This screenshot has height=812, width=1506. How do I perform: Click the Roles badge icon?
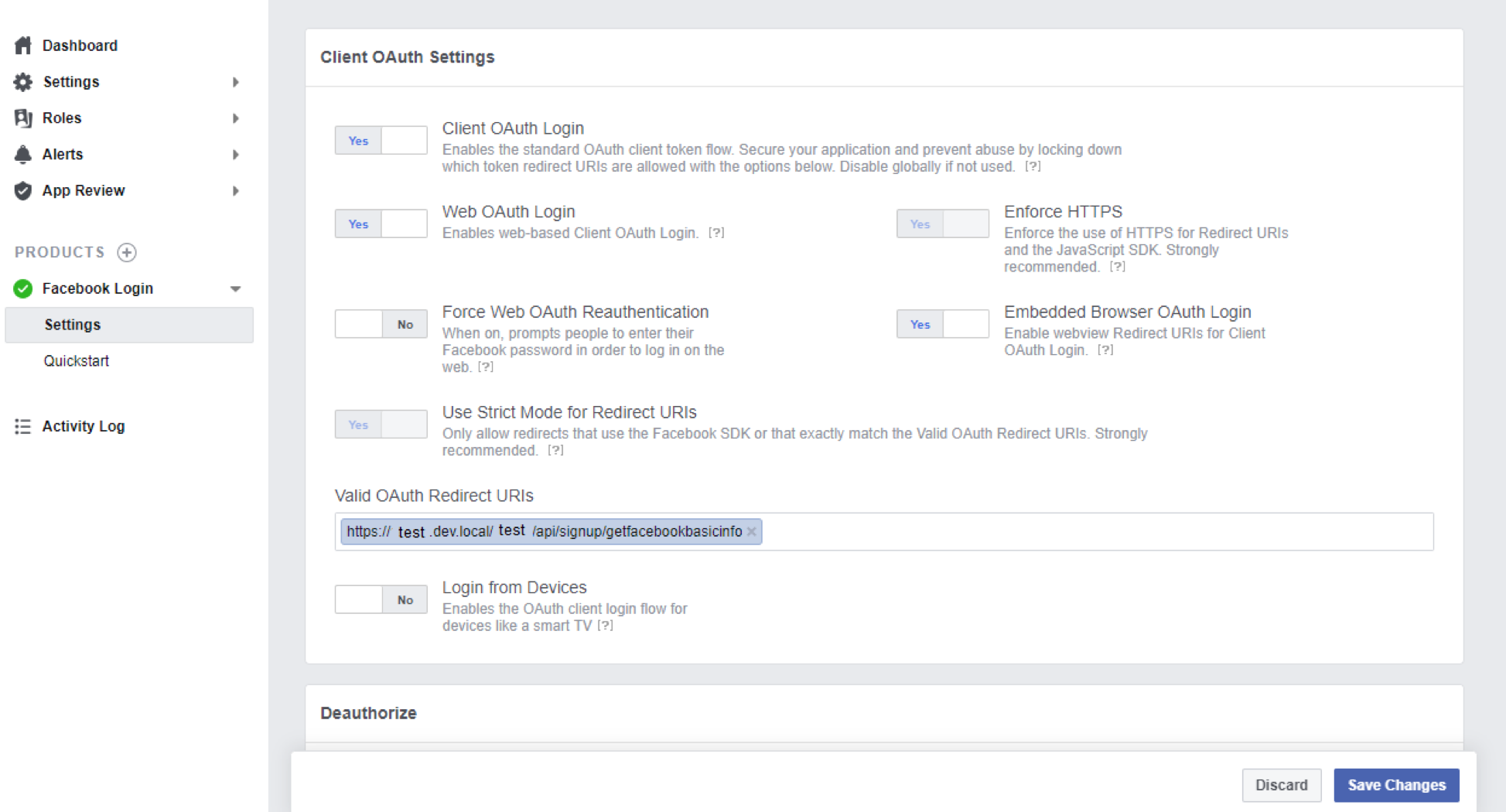coord(23,118)
